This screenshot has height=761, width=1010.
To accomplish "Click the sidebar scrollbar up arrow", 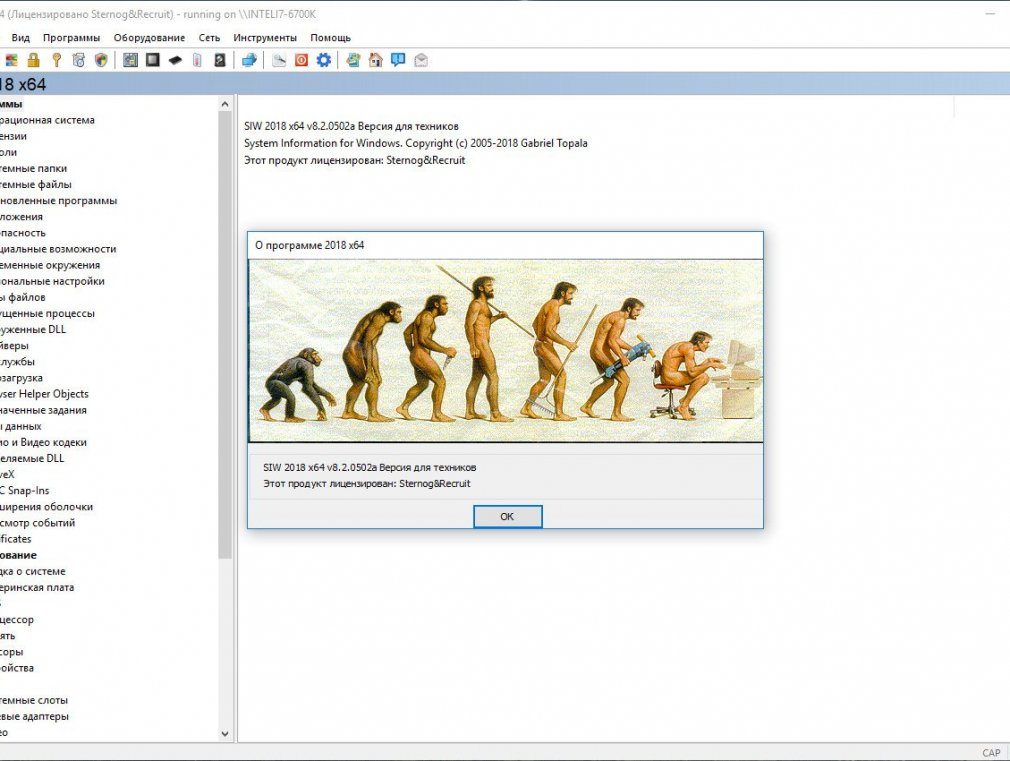I will [x=225, y=104].
